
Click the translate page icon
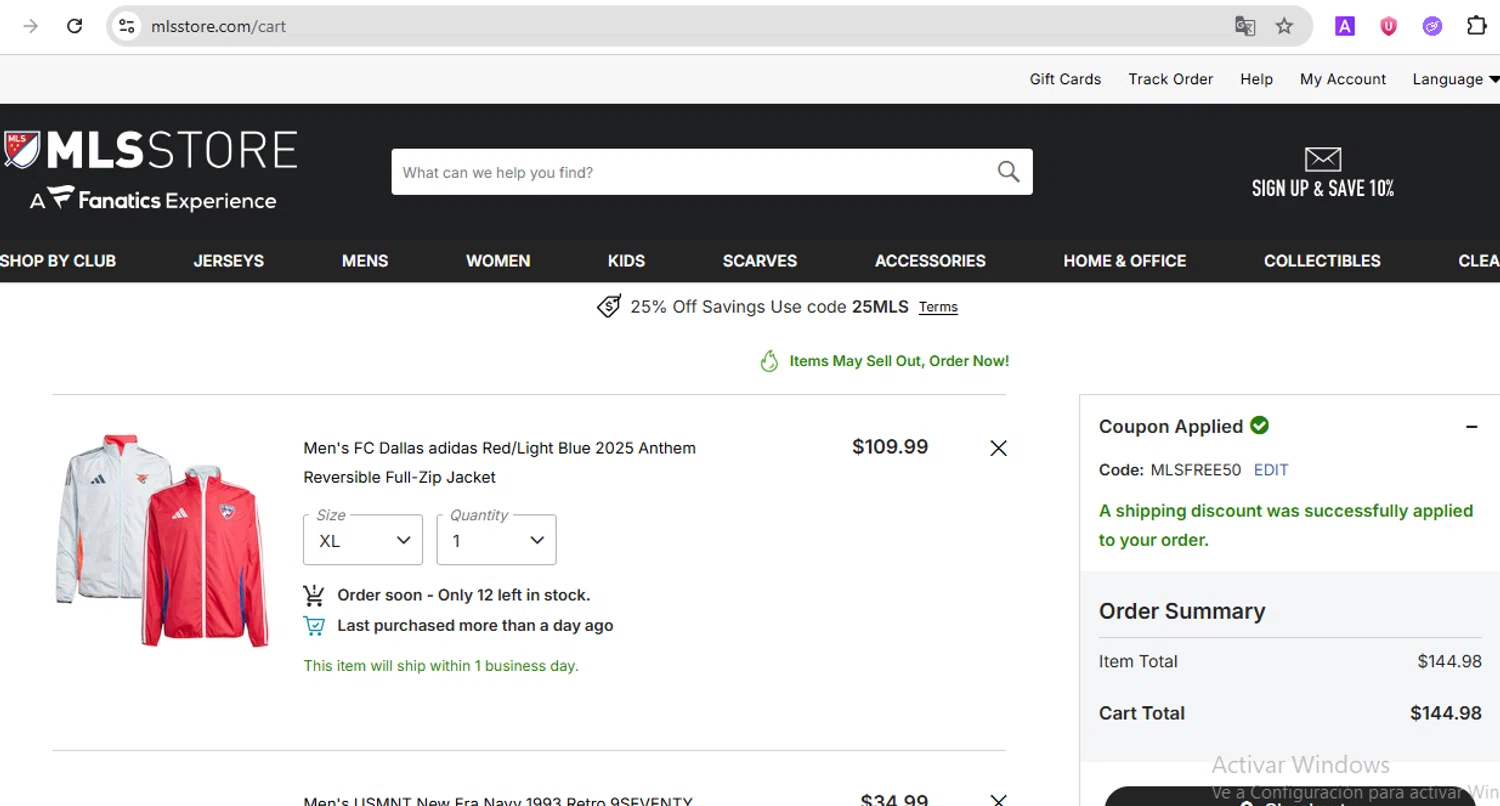click(x=1245, y=26)
